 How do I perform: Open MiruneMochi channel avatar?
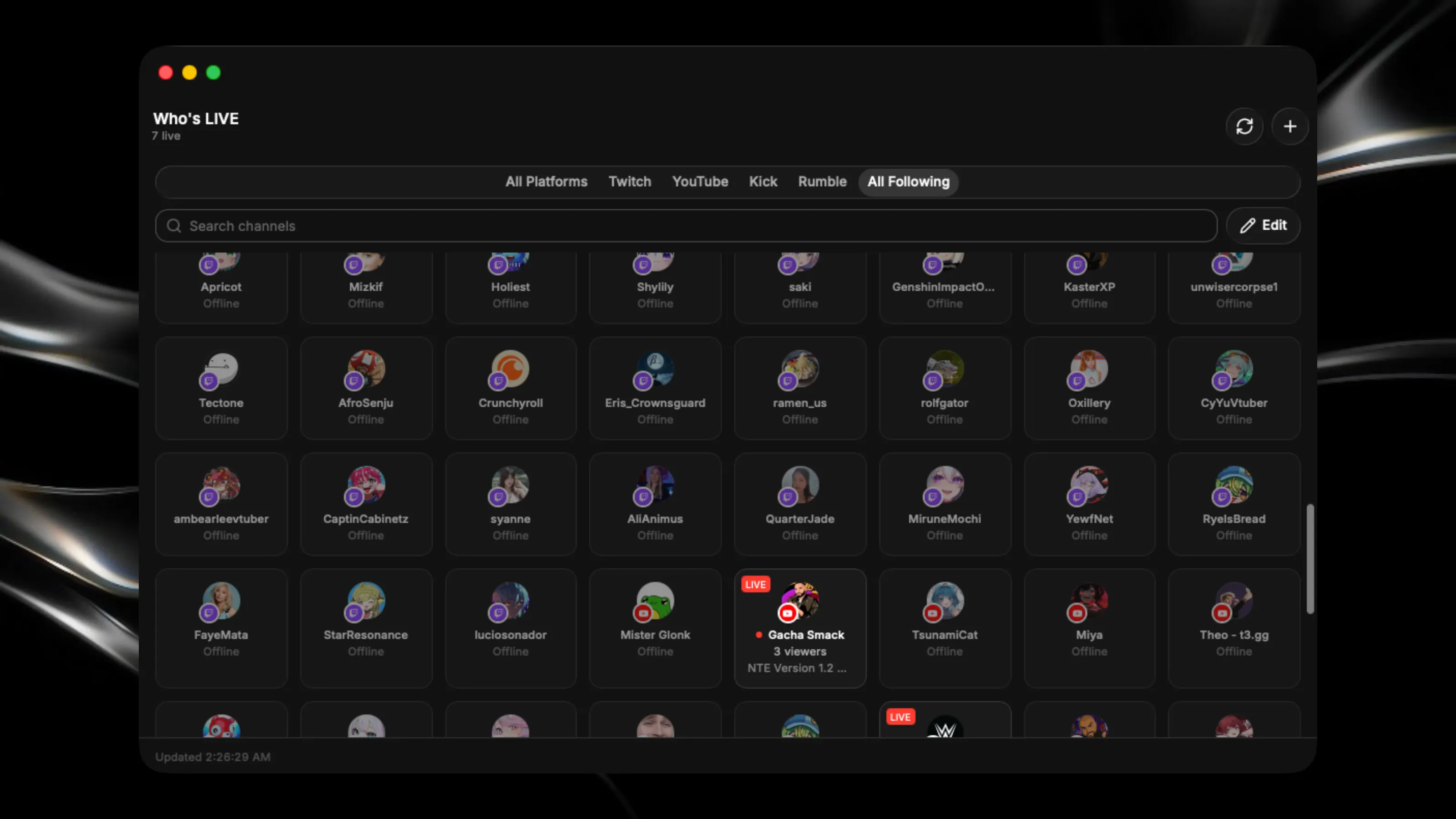[x=945, y=485]
